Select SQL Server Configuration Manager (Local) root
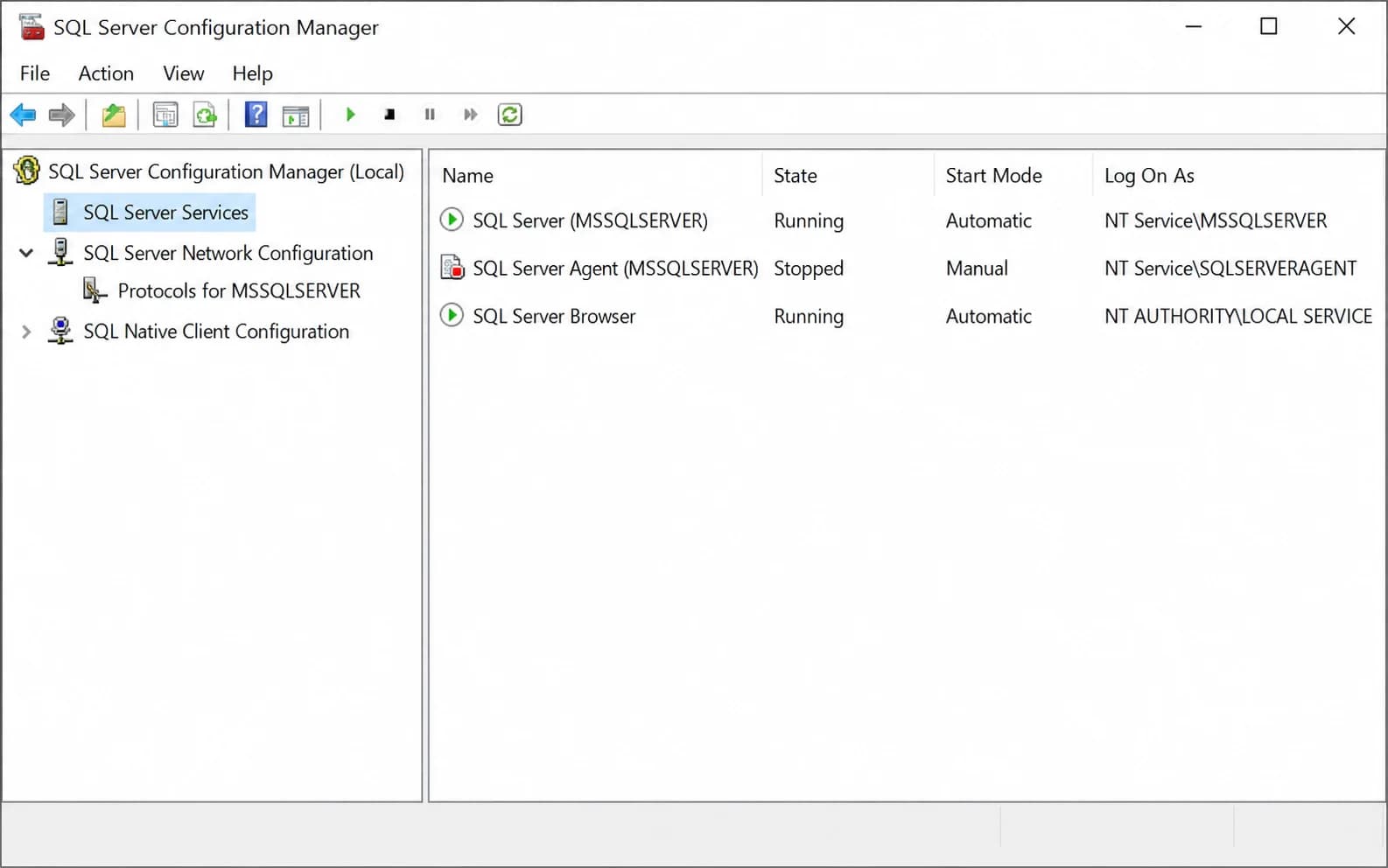The width and height of the screenshot is (1388, 868). tap(226, 171)
